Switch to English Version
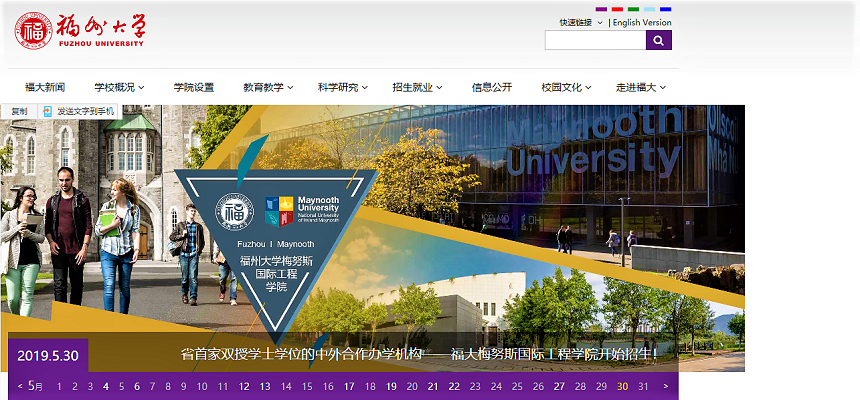The height and width of the screenshot is (400, 860). (642, 22)
